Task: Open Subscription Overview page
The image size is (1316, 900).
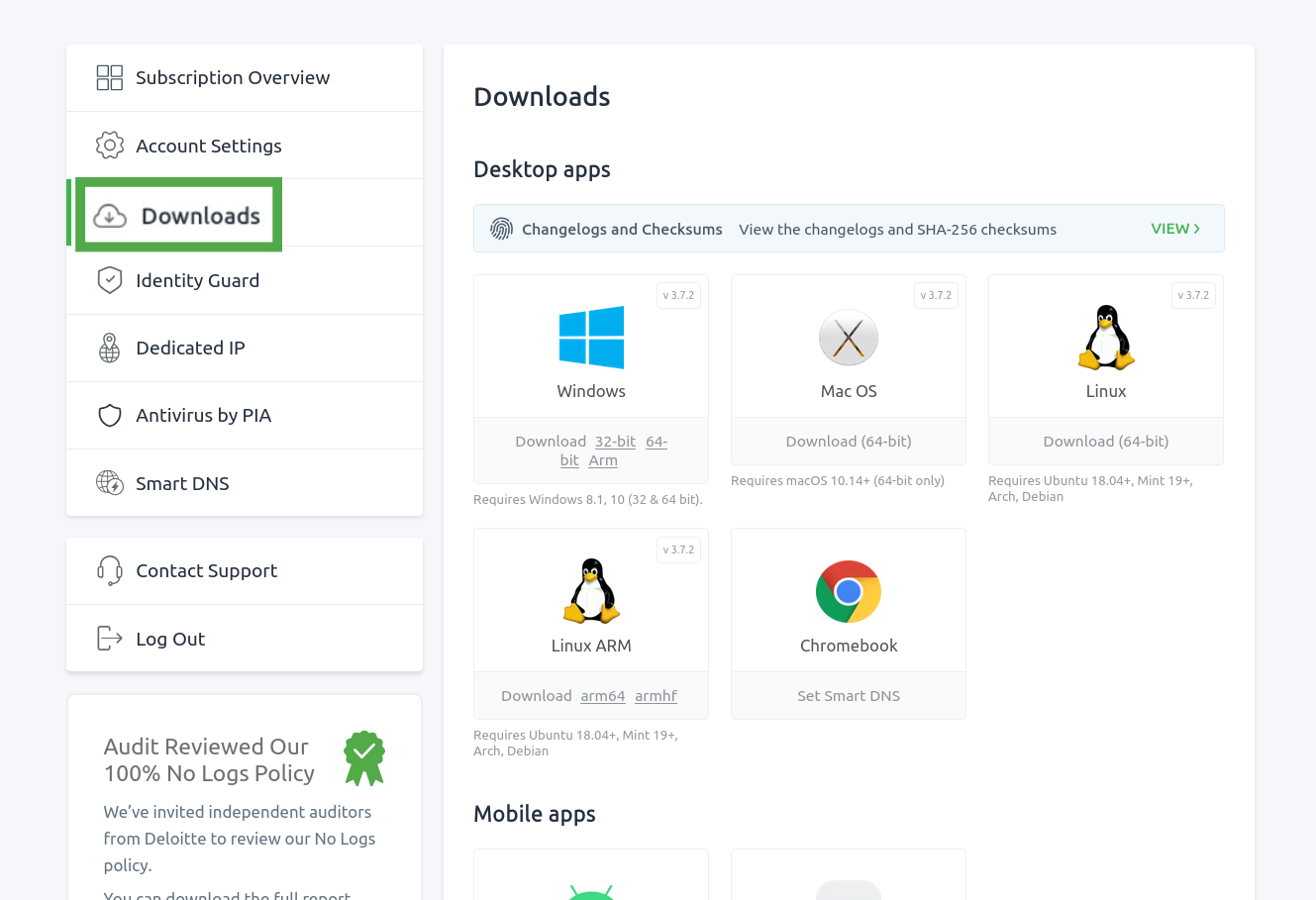Action: tap(245, 77)
